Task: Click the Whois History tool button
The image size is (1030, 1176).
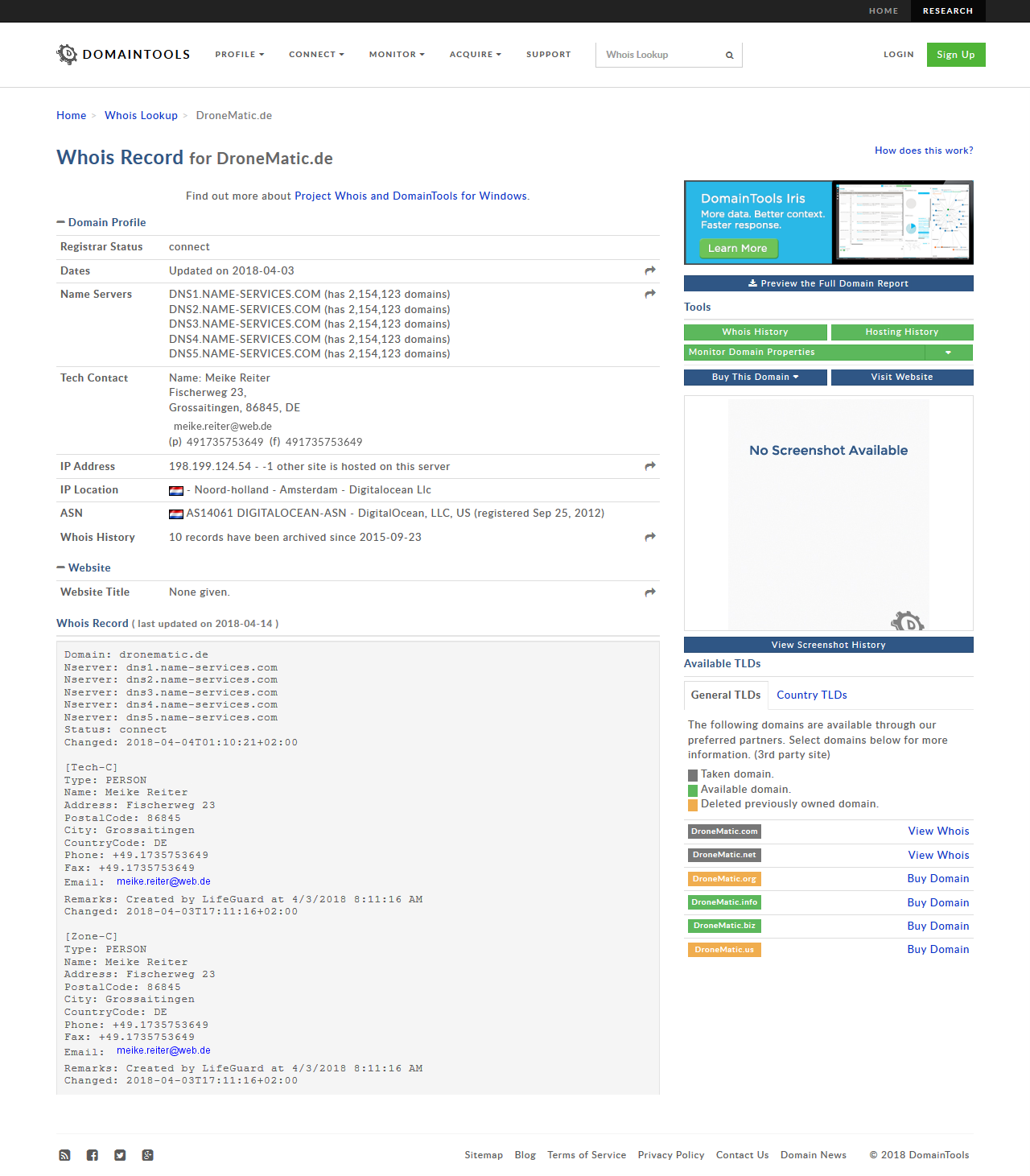Action: 756,332
